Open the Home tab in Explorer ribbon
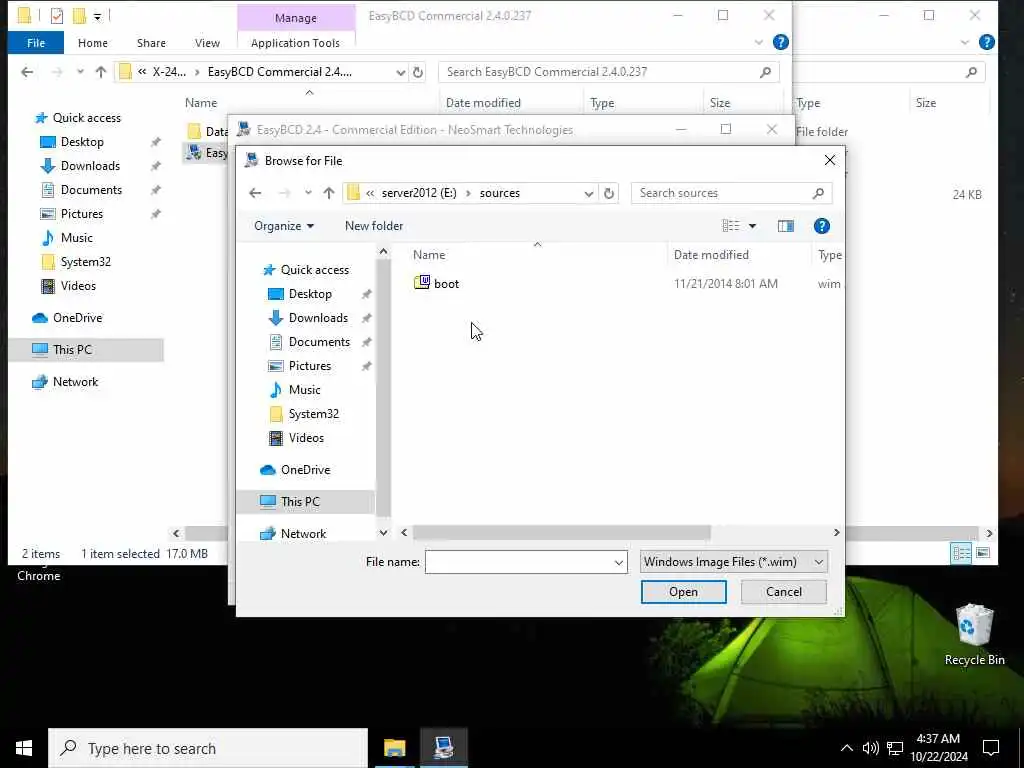 click(x=93, y=43)
